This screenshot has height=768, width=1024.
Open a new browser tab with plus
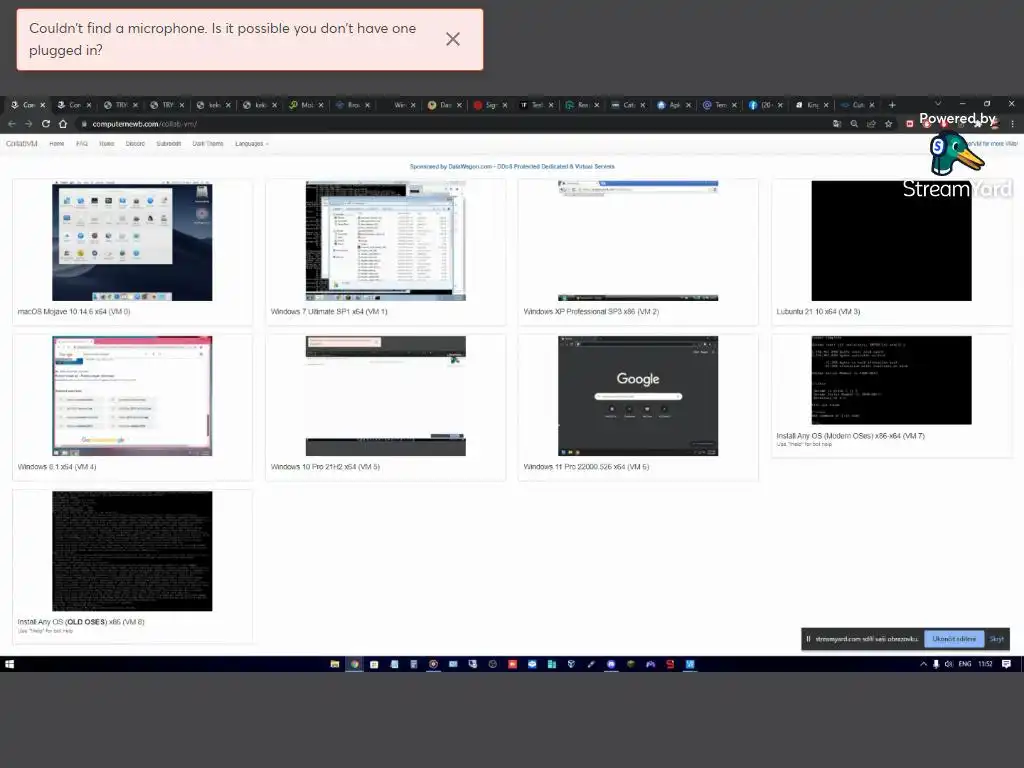tap(892, 104)
